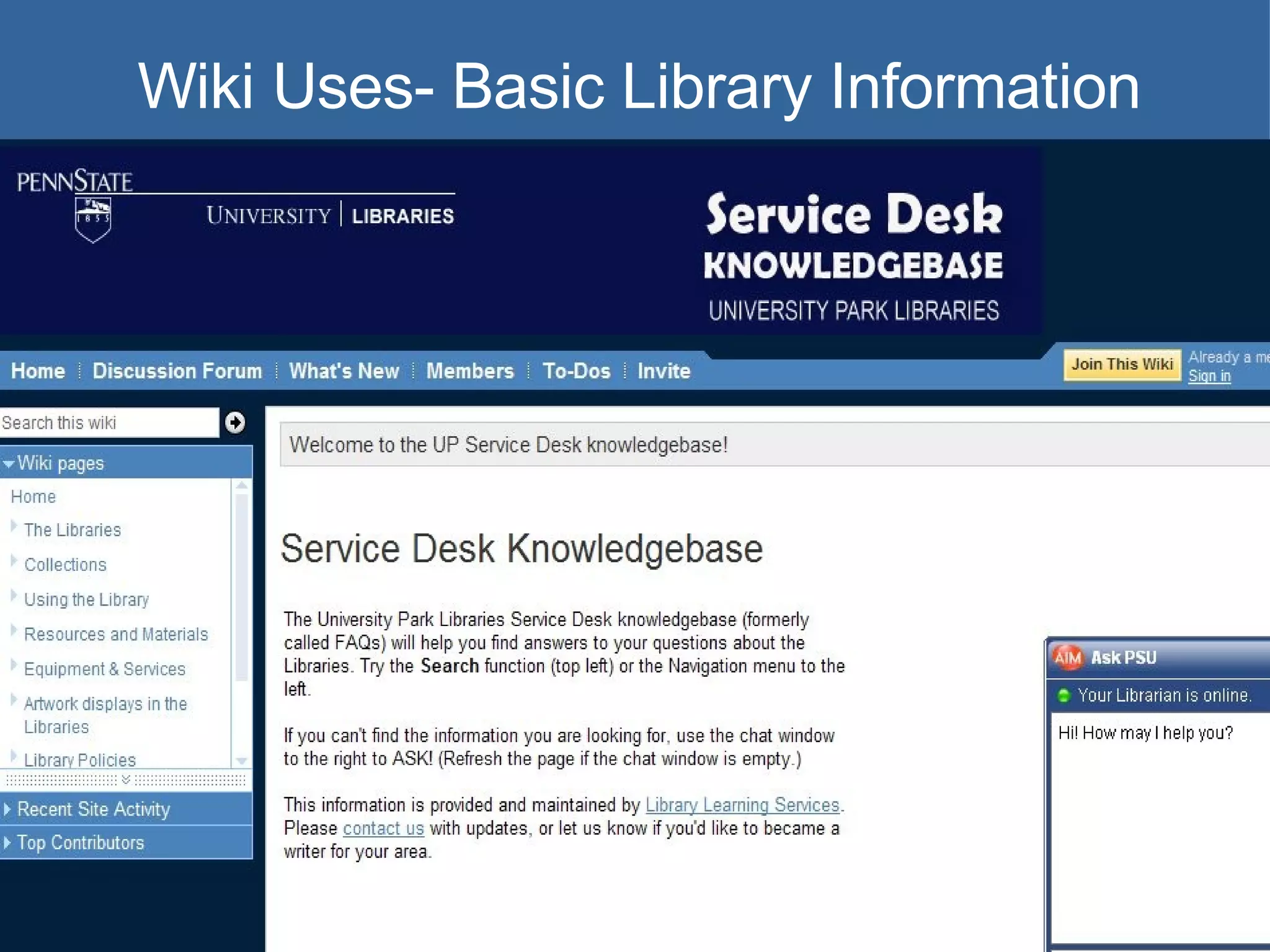
Task: Open Artwork displays in the Libraries page
Action: click(105, 715)
